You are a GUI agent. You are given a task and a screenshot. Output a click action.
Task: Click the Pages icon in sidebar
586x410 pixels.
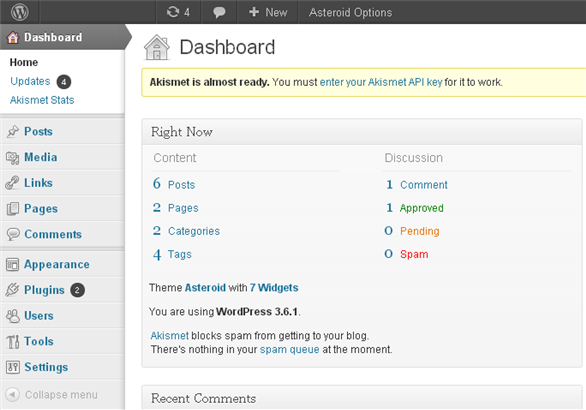(12, 209)
